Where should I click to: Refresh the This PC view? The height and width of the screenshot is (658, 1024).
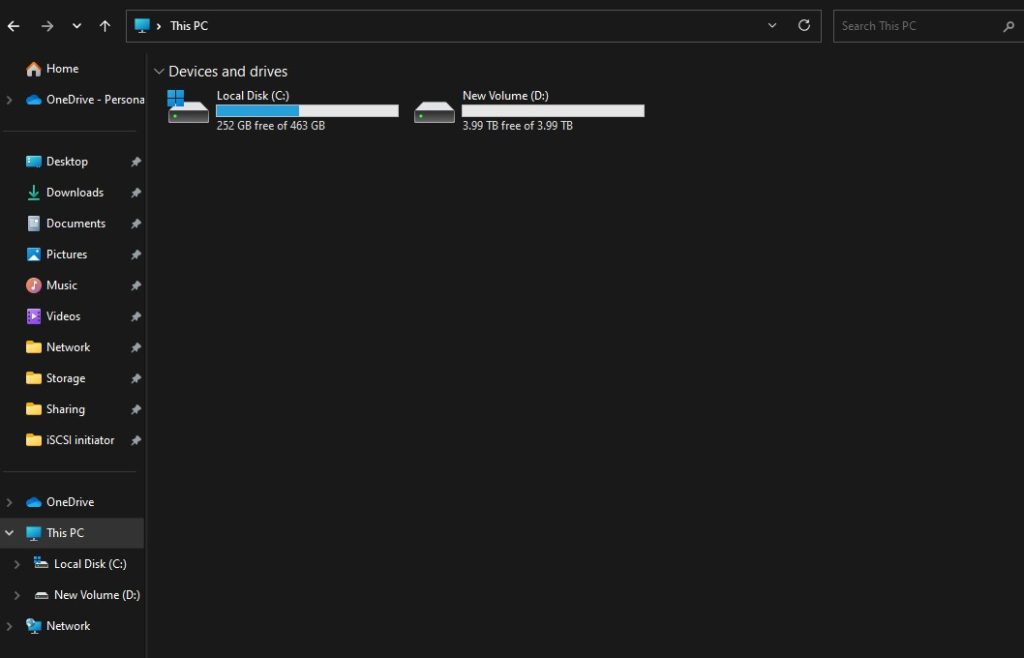coord(804,25)
